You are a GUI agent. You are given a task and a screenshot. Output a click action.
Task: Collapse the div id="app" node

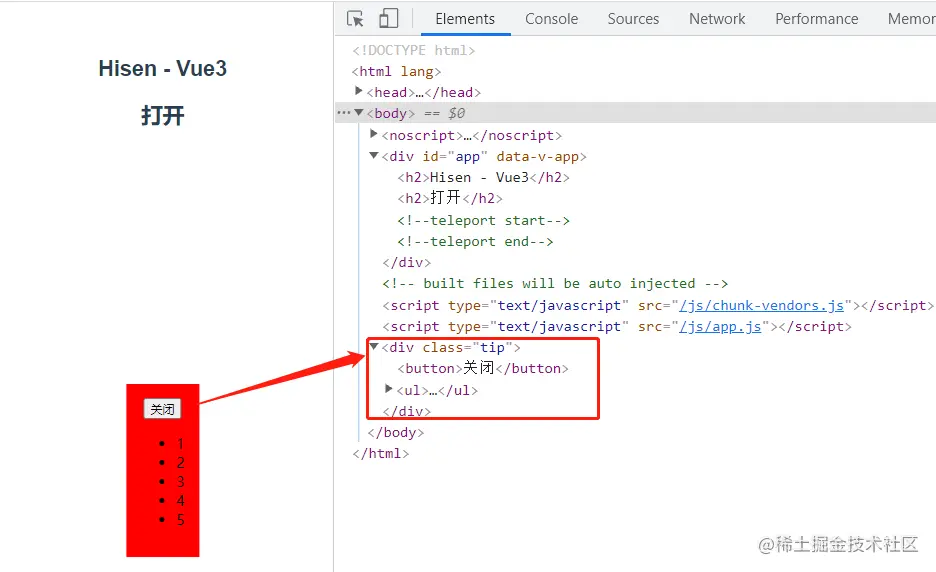pos(374,155)
